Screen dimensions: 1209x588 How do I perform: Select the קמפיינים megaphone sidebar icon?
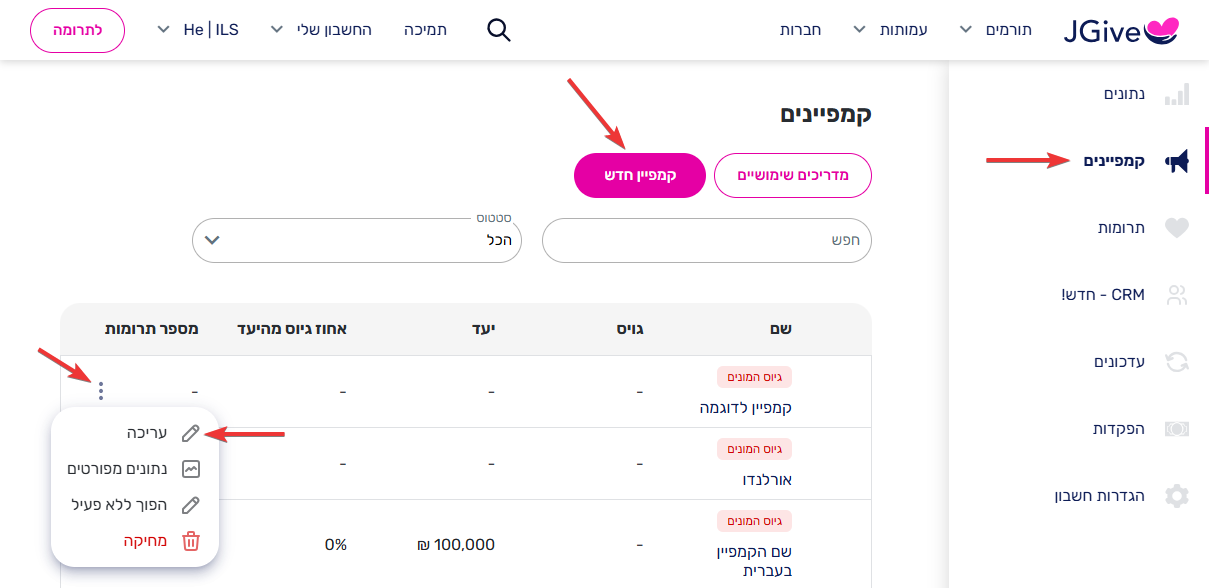coord(1178,161)
